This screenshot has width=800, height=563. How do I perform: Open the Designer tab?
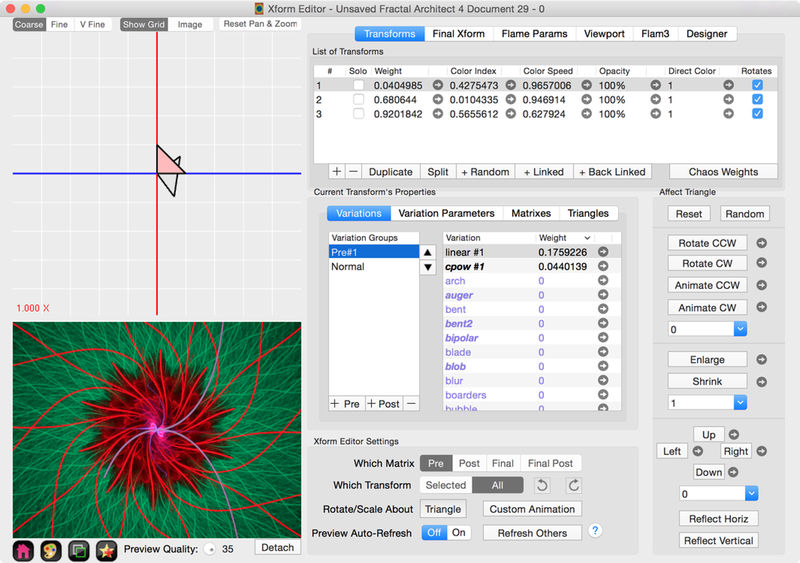707,34
